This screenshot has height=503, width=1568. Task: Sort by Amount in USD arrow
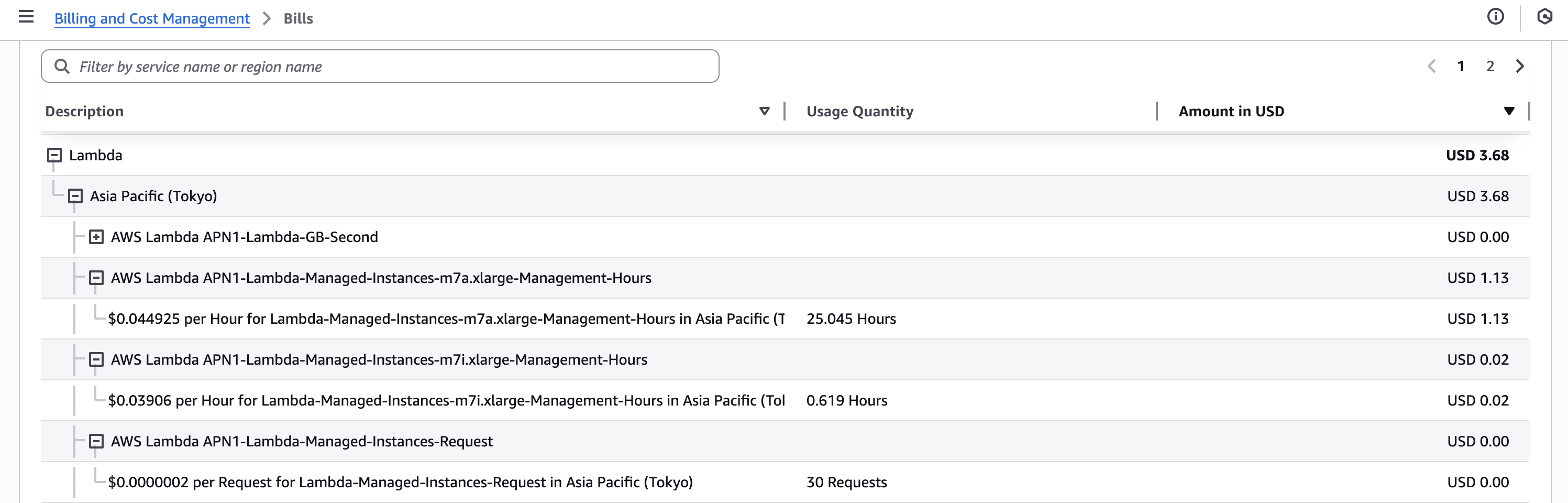pos(1508,112)
